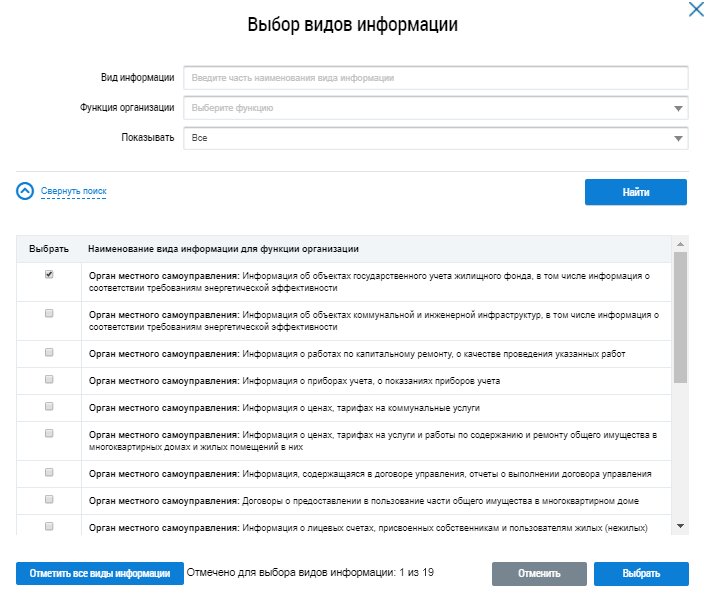Viewport: 707px width, 601px height.
Task: Click the scrollbar up arrow
Action: click(x=680, y=244)
